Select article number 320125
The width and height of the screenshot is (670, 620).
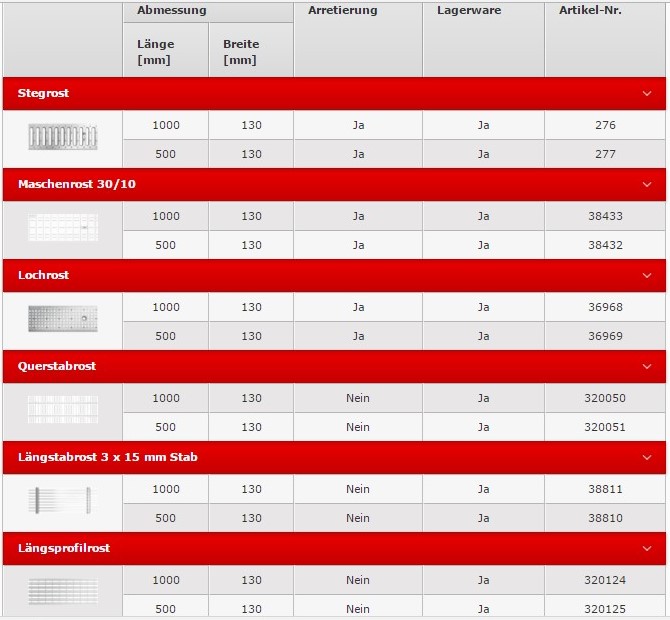click(x=605, y=609)
